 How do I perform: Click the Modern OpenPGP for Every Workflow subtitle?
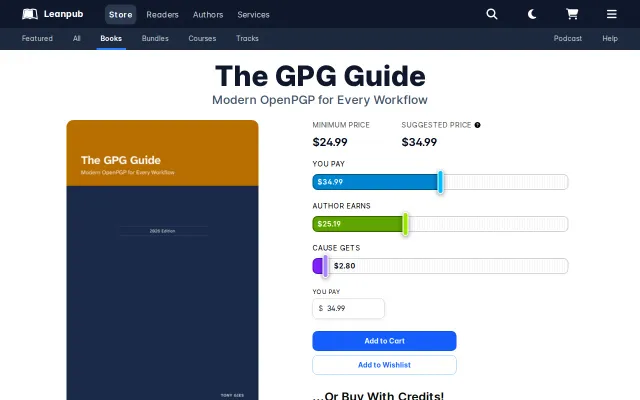coord(320,100)
